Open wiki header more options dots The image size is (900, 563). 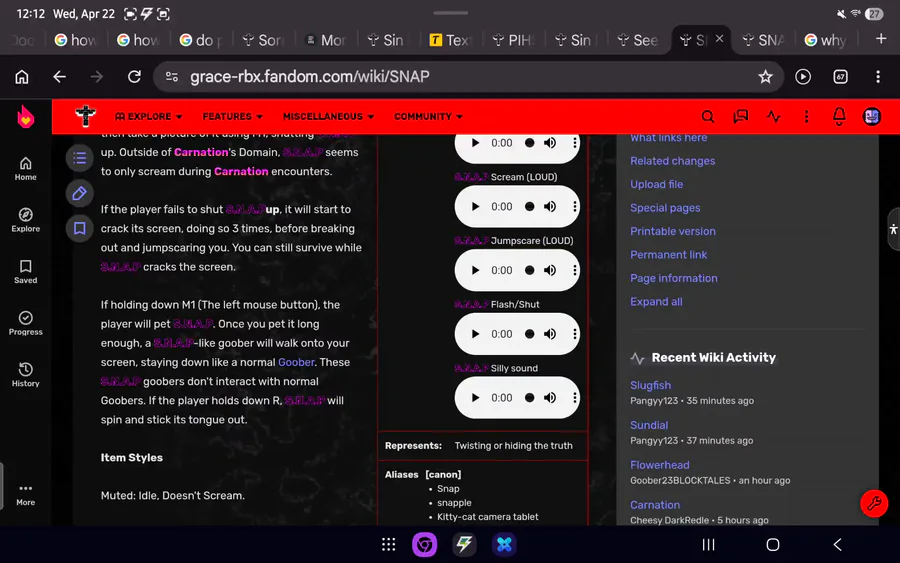click(806, 117)
